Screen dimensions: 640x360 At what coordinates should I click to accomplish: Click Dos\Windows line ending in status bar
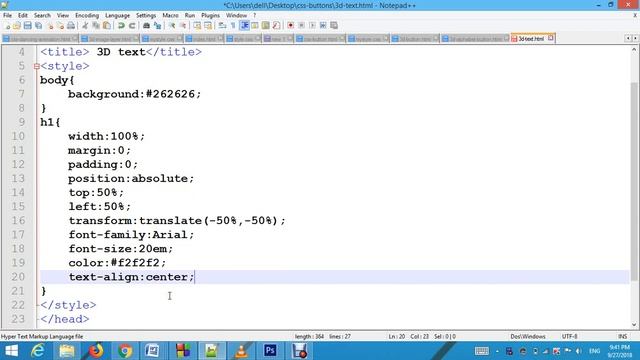(x=528, y=337)
